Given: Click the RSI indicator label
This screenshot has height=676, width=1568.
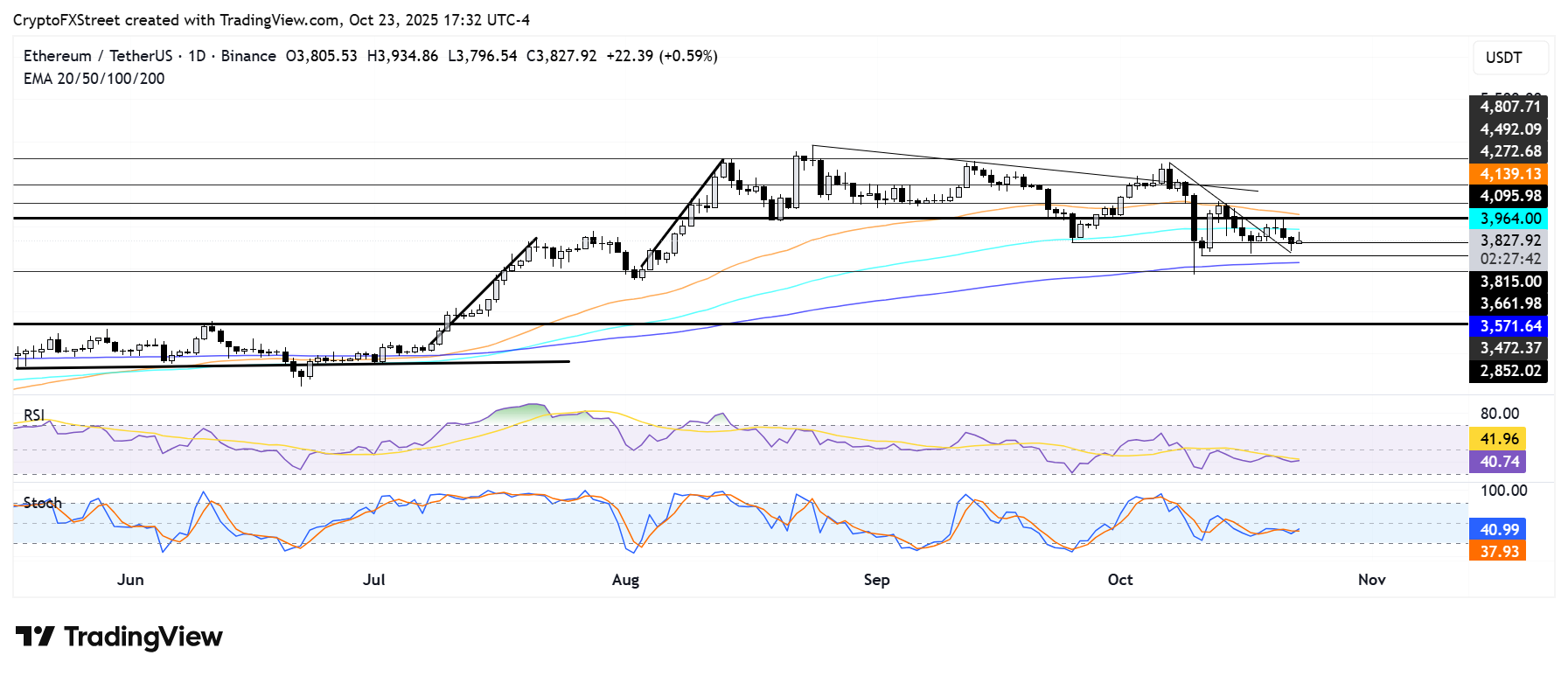Looking at the screenshot, I should tap(34, 415).
